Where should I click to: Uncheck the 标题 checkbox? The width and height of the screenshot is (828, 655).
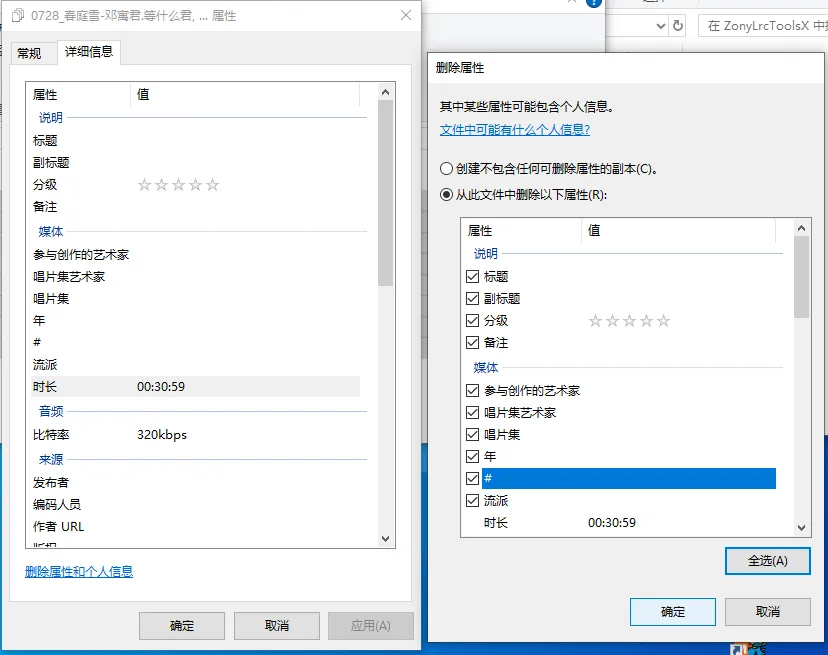point(473,277)
